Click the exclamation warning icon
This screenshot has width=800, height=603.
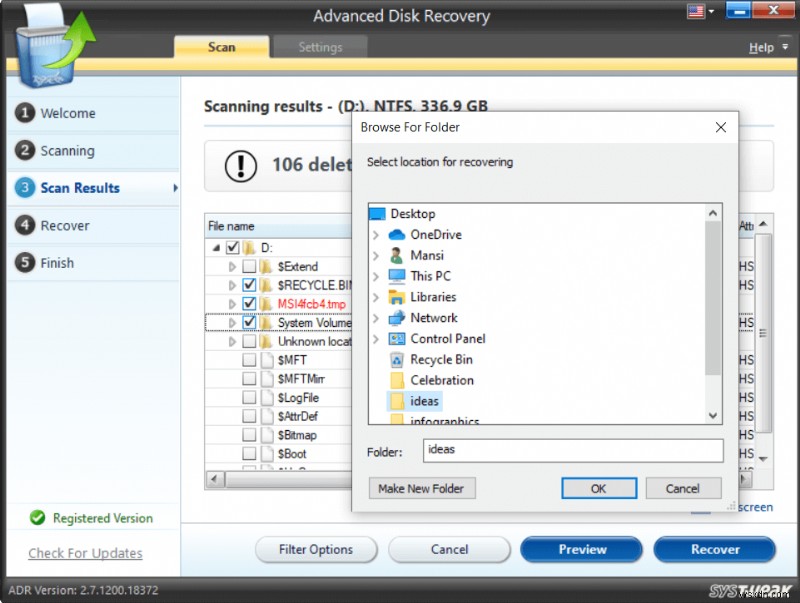241,166
